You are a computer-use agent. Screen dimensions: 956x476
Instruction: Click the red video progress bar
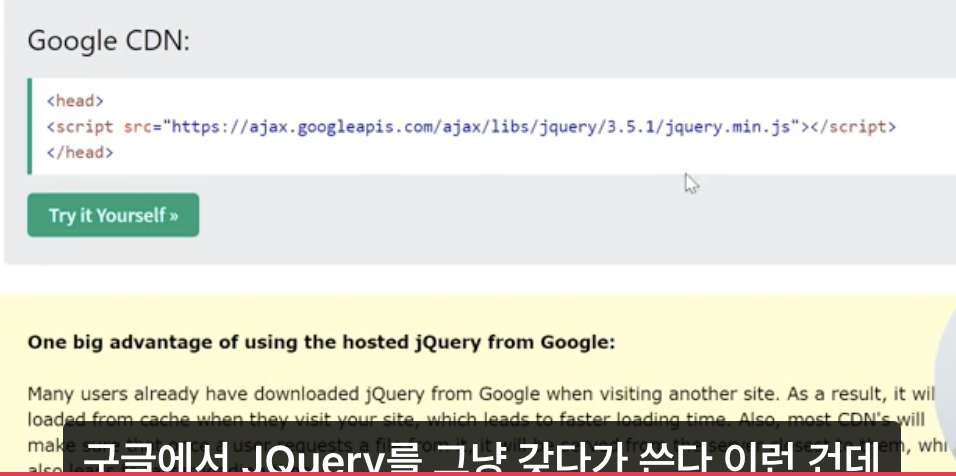[478, 474]
